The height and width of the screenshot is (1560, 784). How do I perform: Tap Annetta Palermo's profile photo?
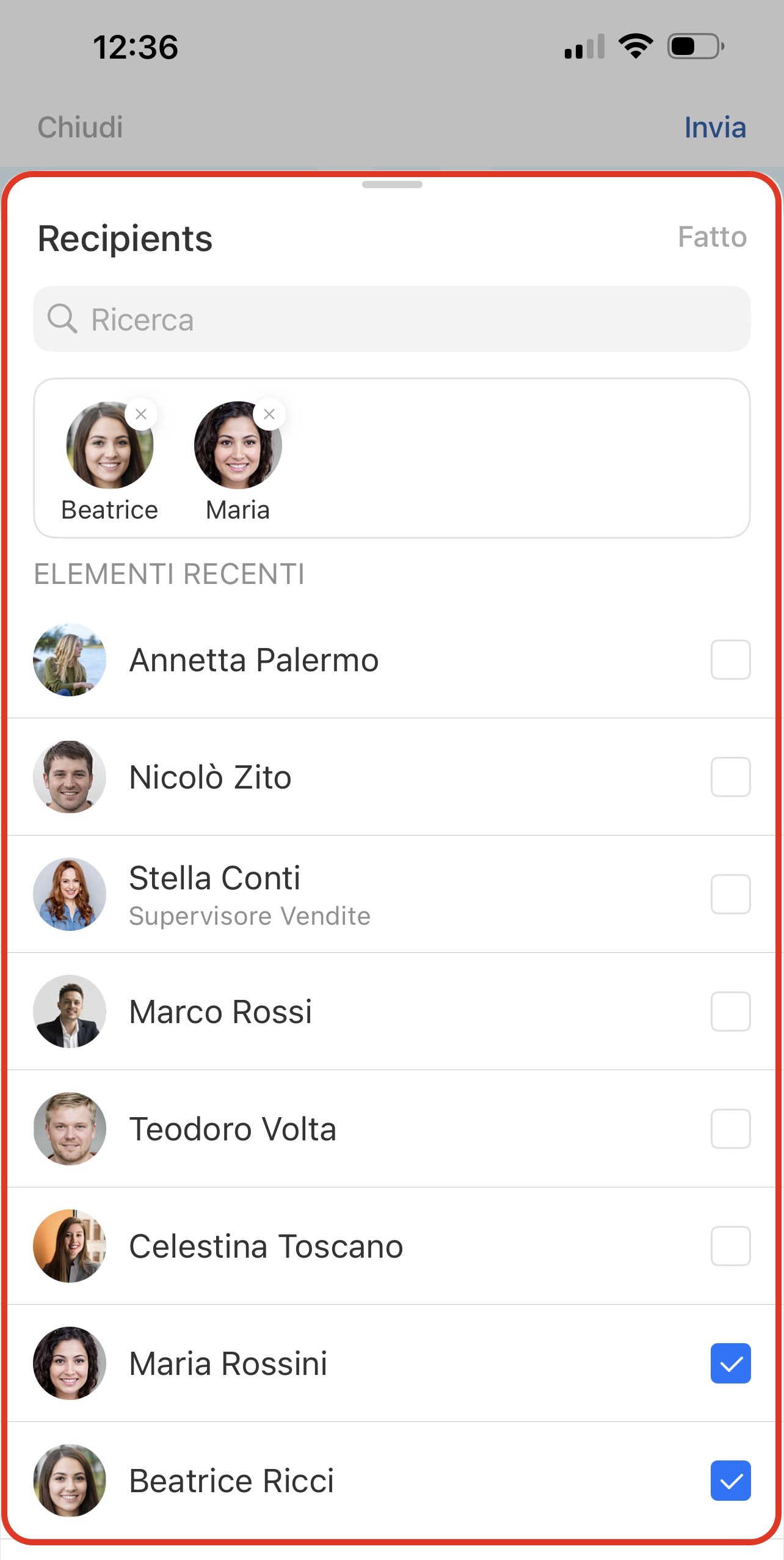tap(70, 660)
